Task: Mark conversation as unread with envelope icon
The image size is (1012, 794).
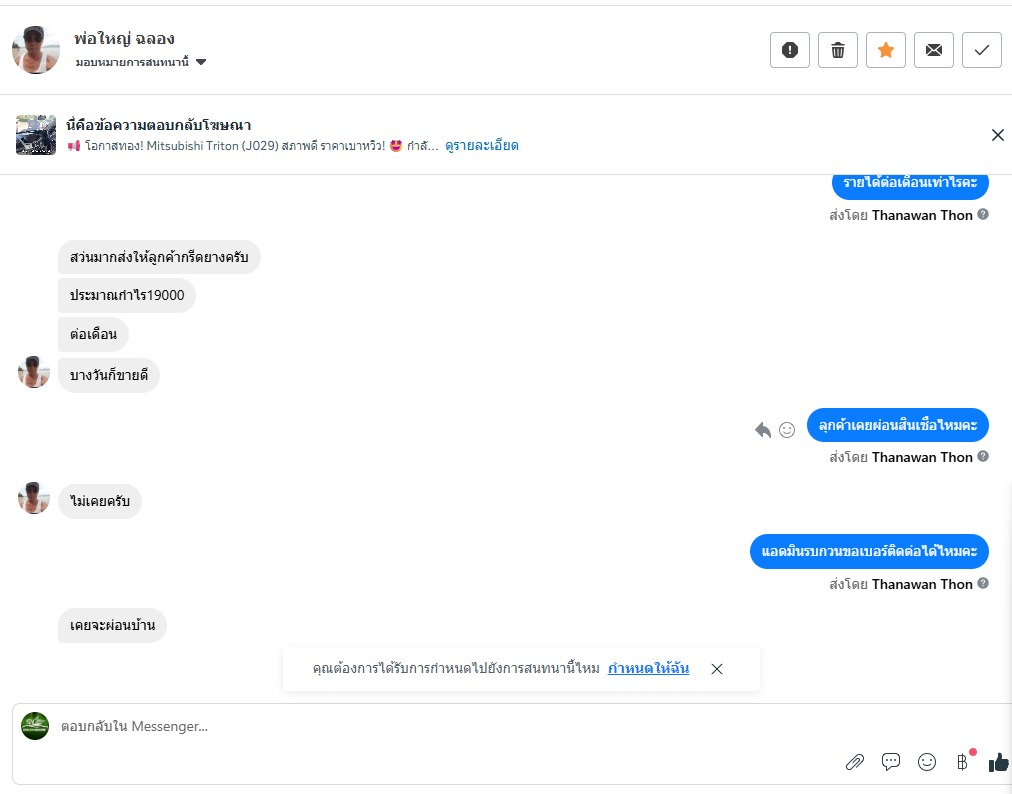Action: (x=934, y=50)
